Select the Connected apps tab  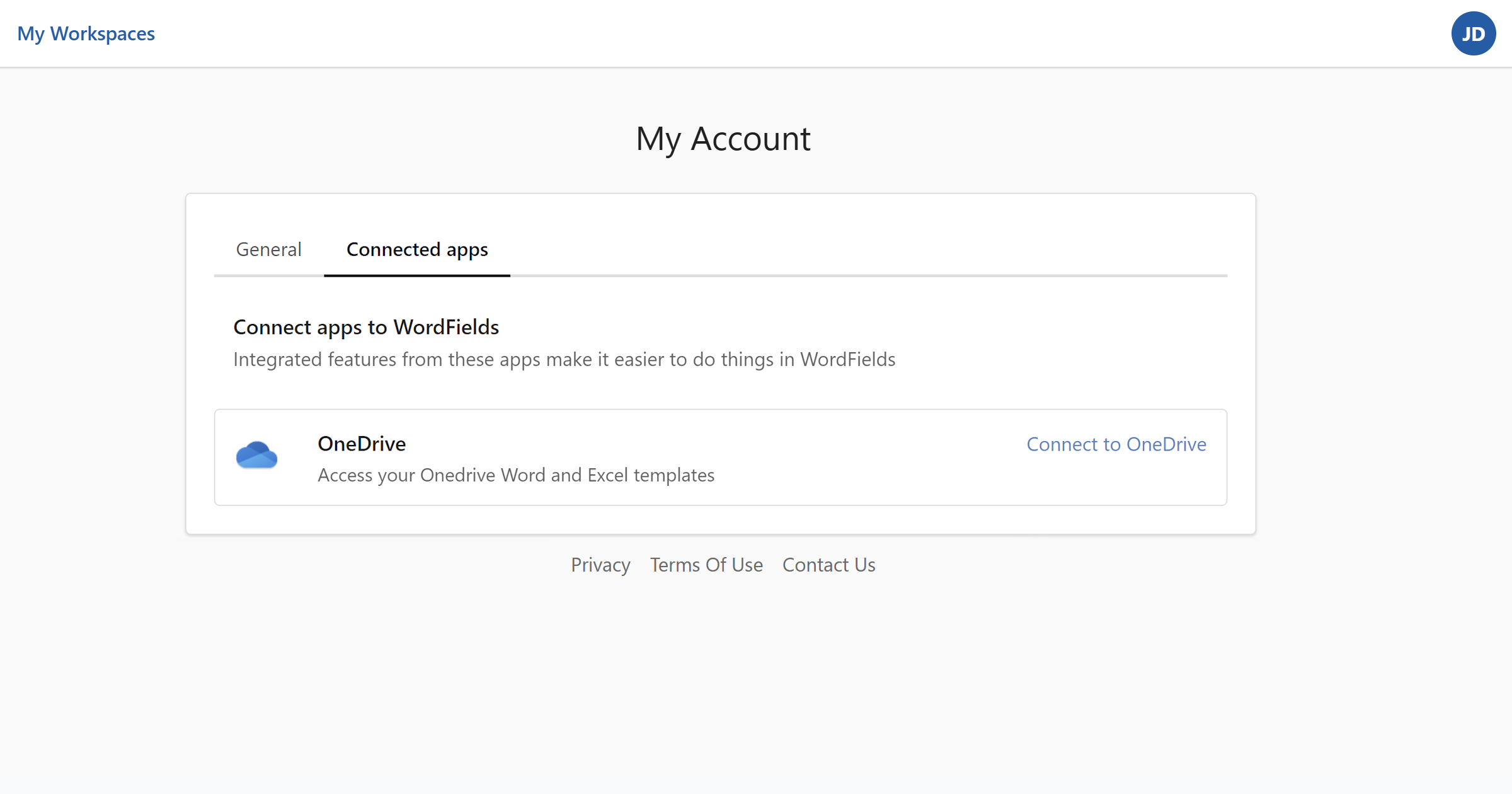pyautogui.click(x=417, y=250)
